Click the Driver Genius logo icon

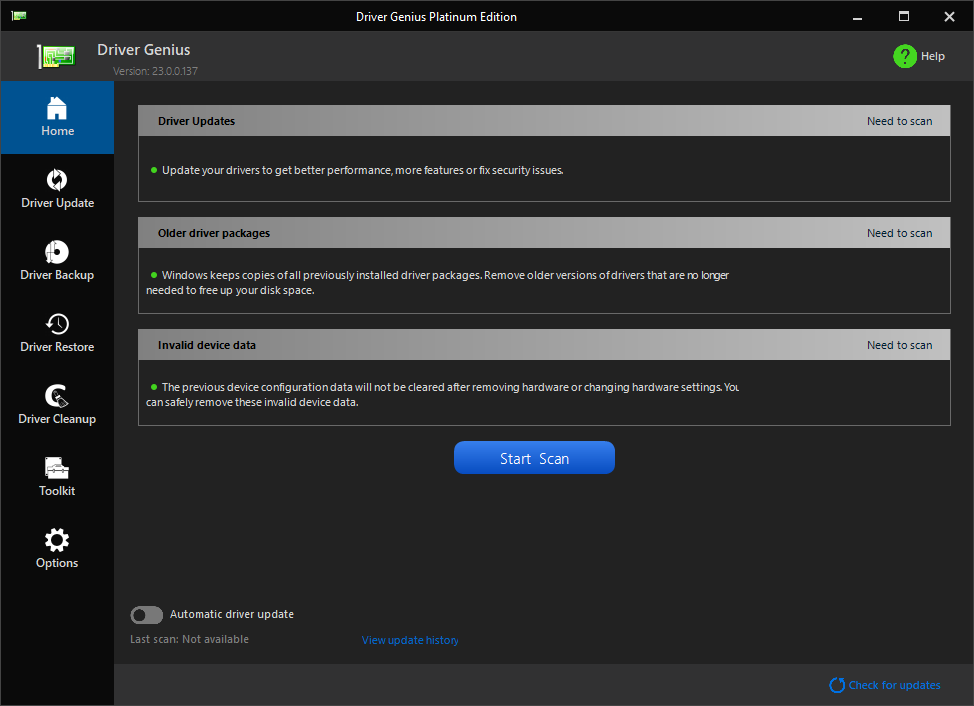point(56,56)
